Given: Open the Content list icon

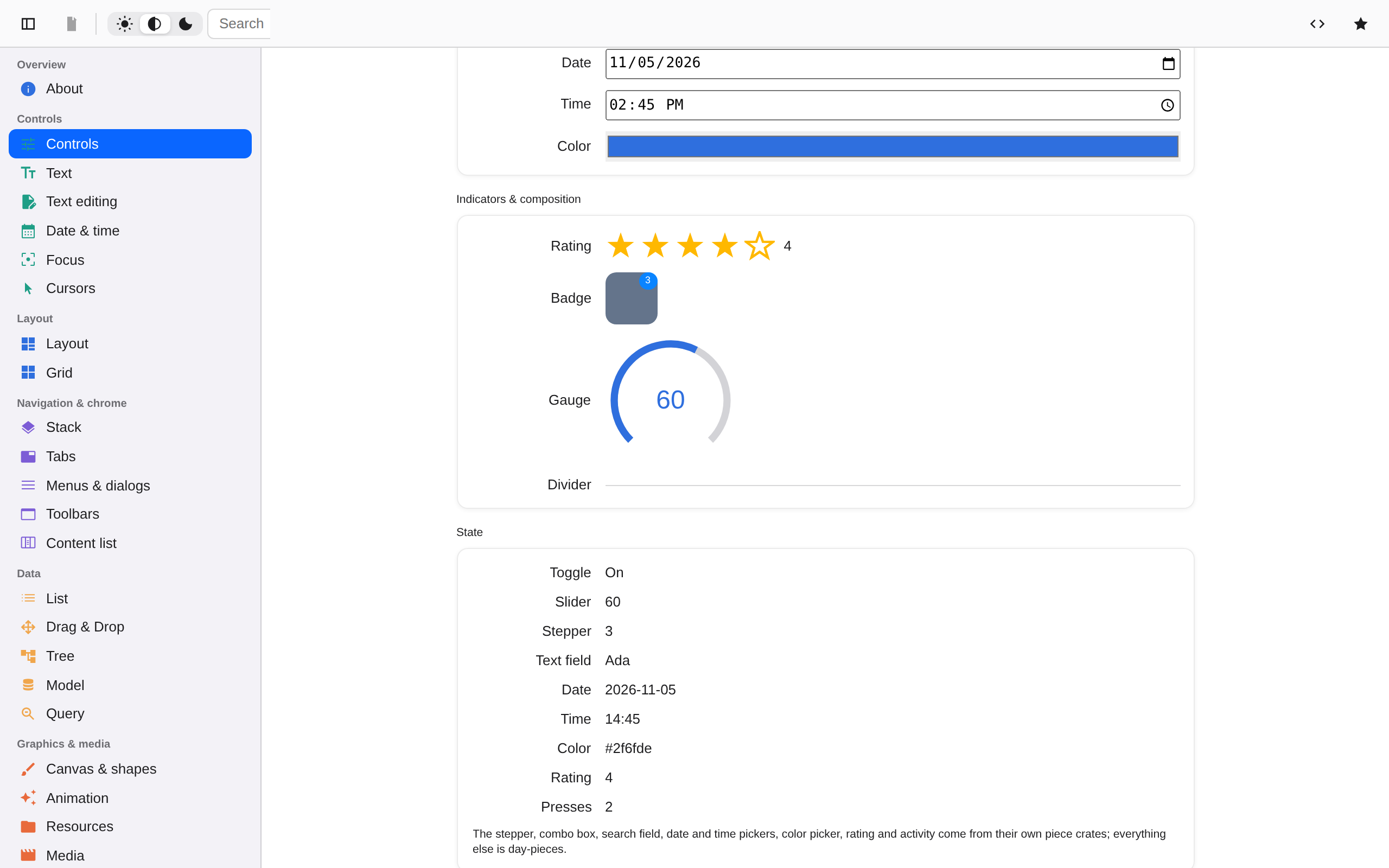Looking at the screenshot, I should coord(28,543).
